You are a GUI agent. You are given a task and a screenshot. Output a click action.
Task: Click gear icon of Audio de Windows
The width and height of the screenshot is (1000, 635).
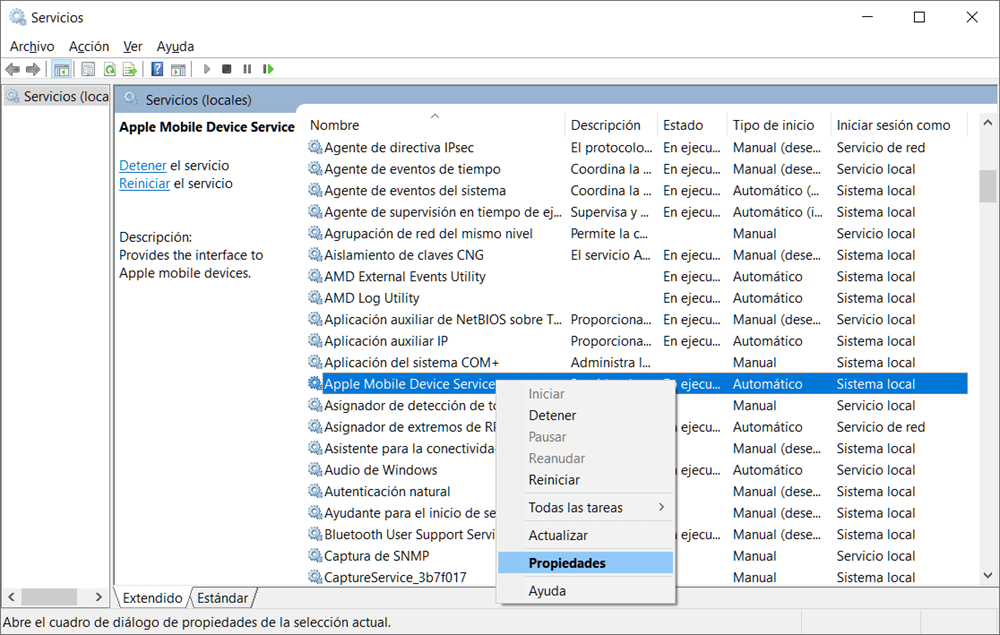(x=315, y=470)
